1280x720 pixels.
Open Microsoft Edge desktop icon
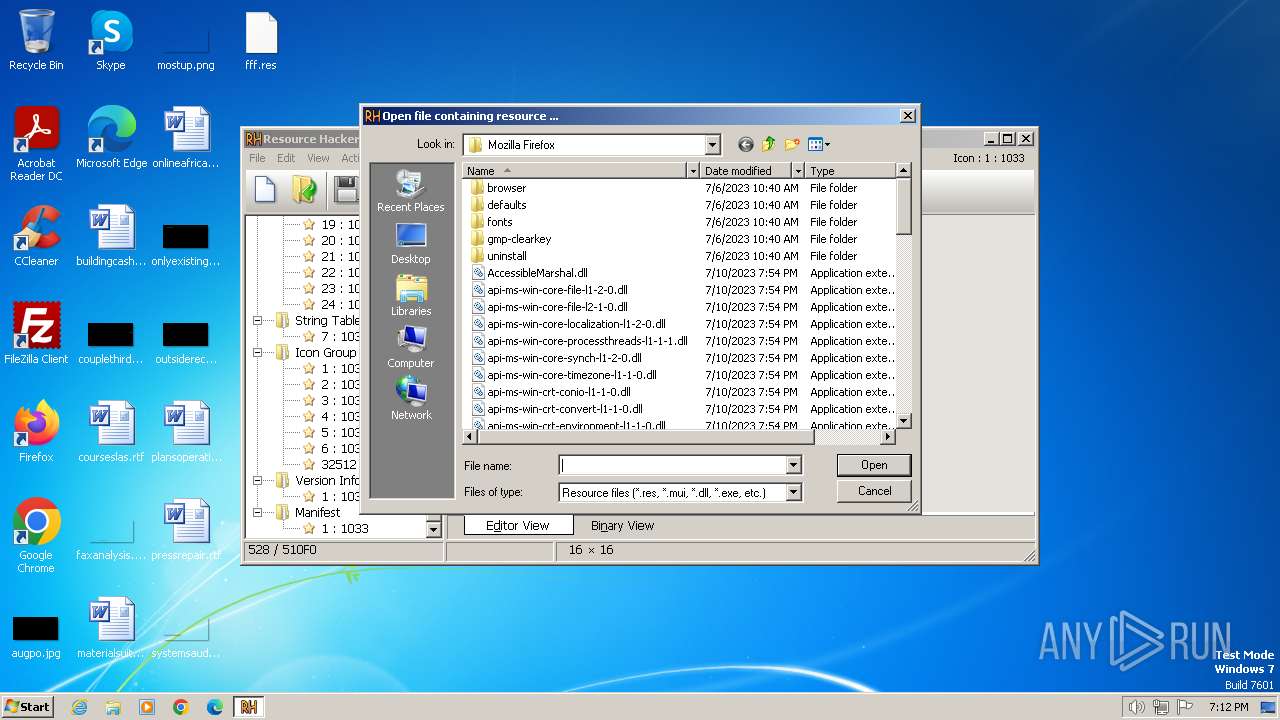coord(111,138)
